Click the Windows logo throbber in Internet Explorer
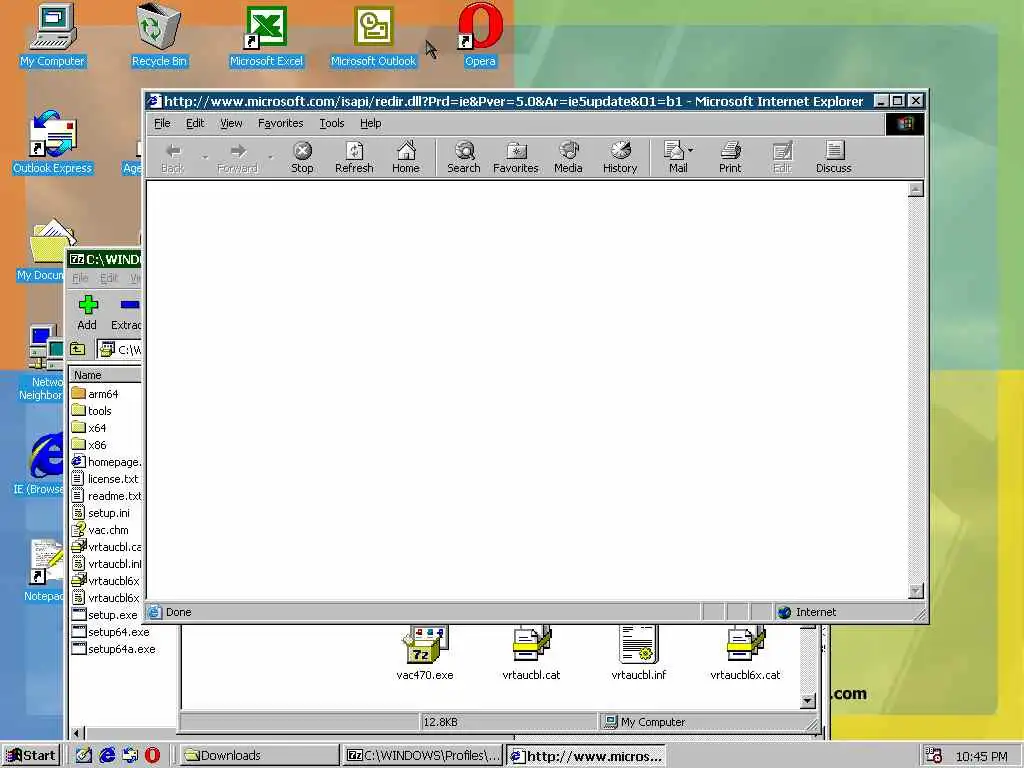1024x768 pixels. [904, 123]
